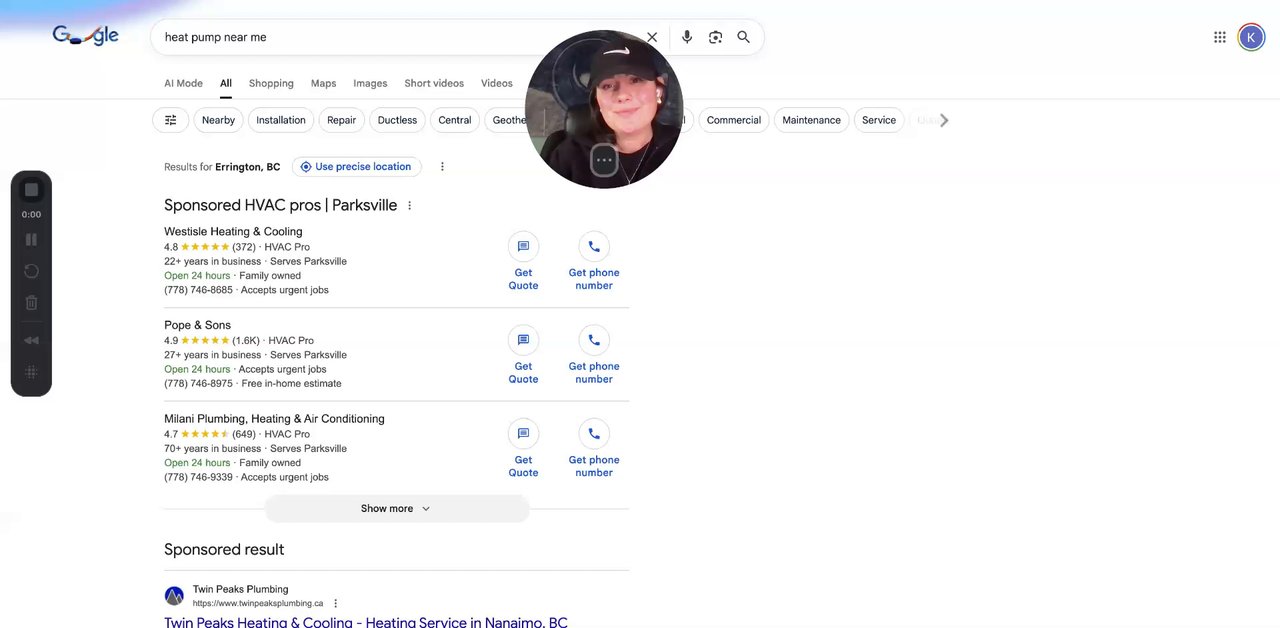Open the Shopping tab

[271, 84]
